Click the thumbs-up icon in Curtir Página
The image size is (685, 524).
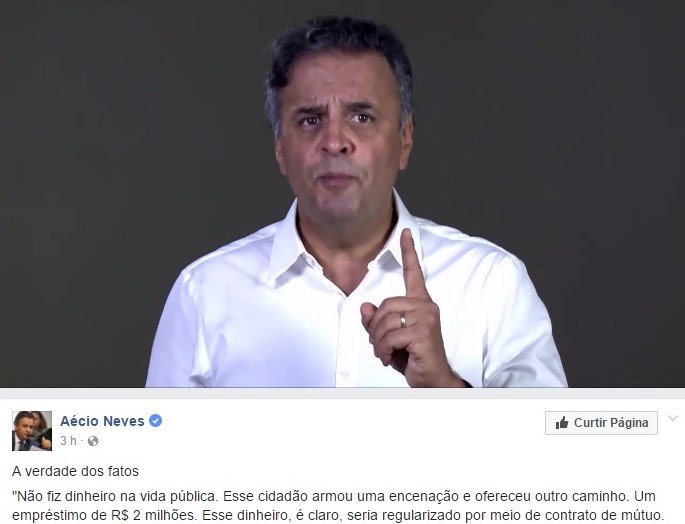click(561, 423)
